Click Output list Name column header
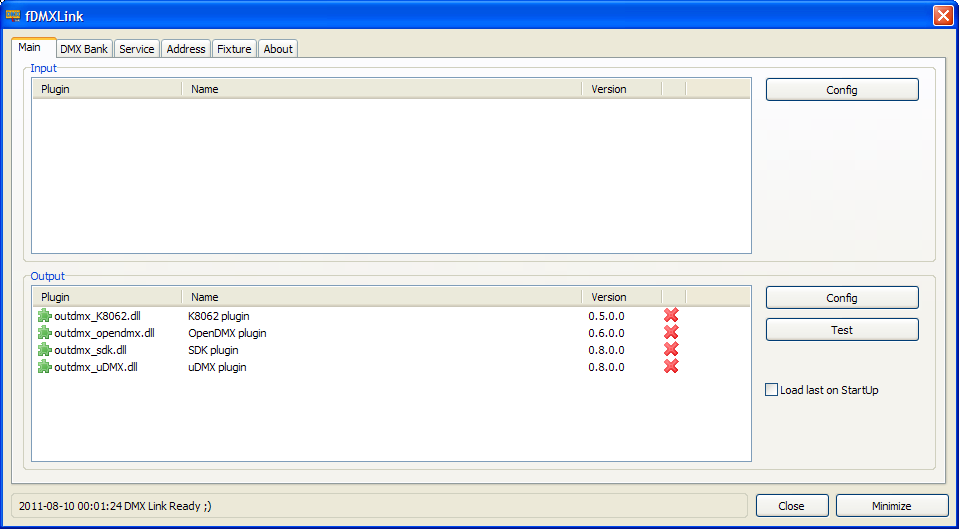Image resolution: width=959 pixels, height=529 pixels. tap(382, 297)
